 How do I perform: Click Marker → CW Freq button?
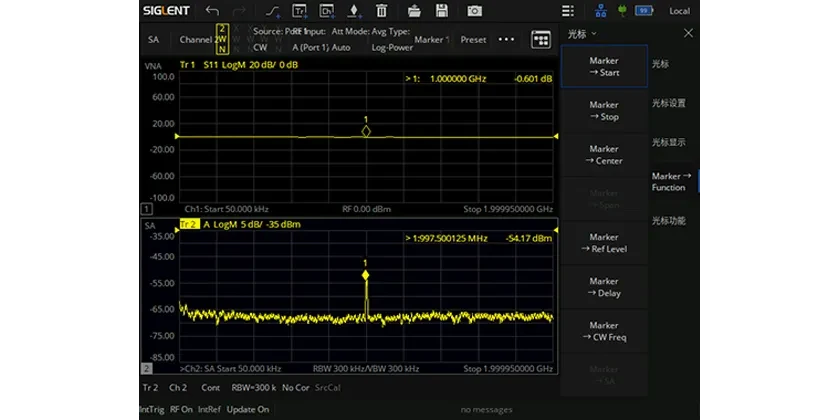pos(604,331)
